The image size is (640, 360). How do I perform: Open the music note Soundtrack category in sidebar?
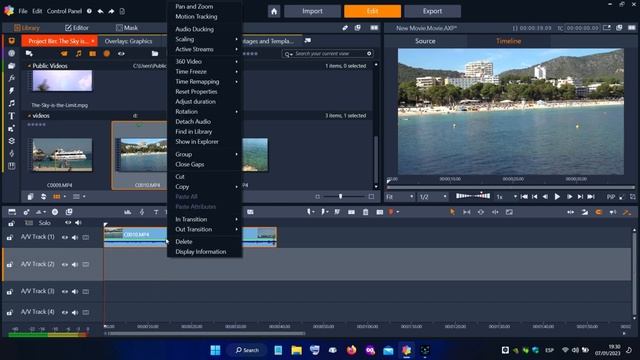click(11, 103)
